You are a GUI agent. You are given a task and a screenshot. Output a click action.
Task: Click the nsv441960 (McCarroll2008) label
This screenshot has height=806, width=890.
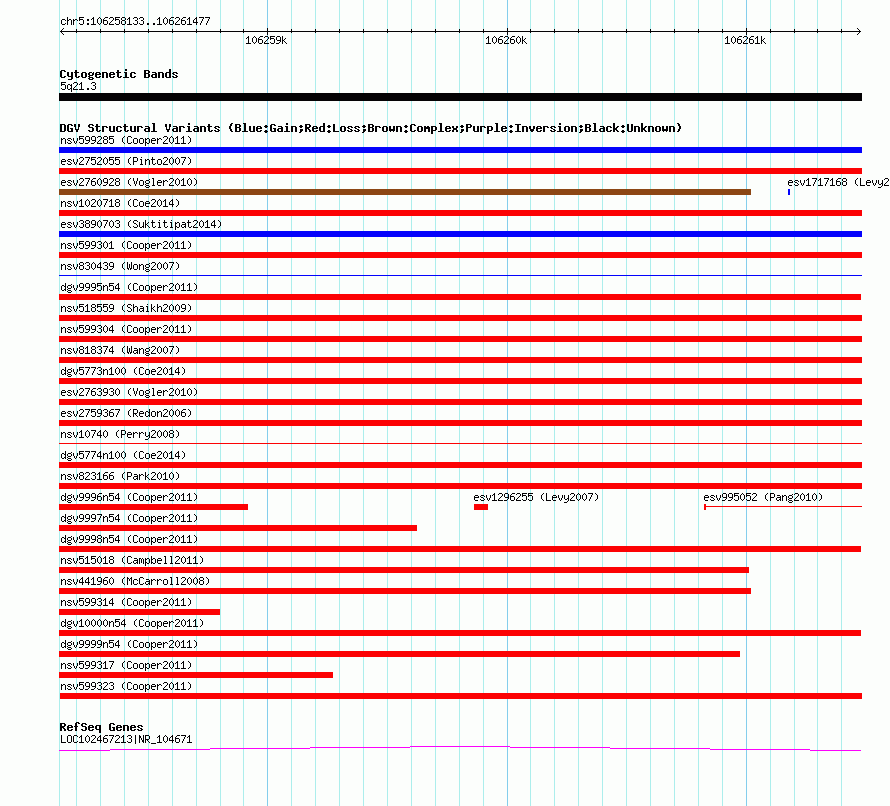pos(135,581)
